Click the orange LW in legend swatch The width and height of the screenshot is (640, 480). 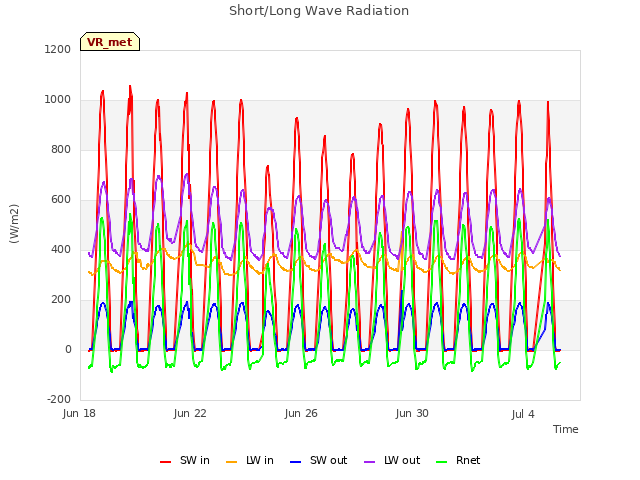(x=231, y=462)
